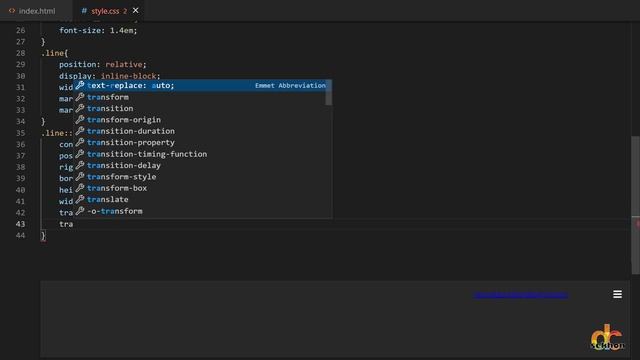Choose translate in autocomplete

[202, 200]
